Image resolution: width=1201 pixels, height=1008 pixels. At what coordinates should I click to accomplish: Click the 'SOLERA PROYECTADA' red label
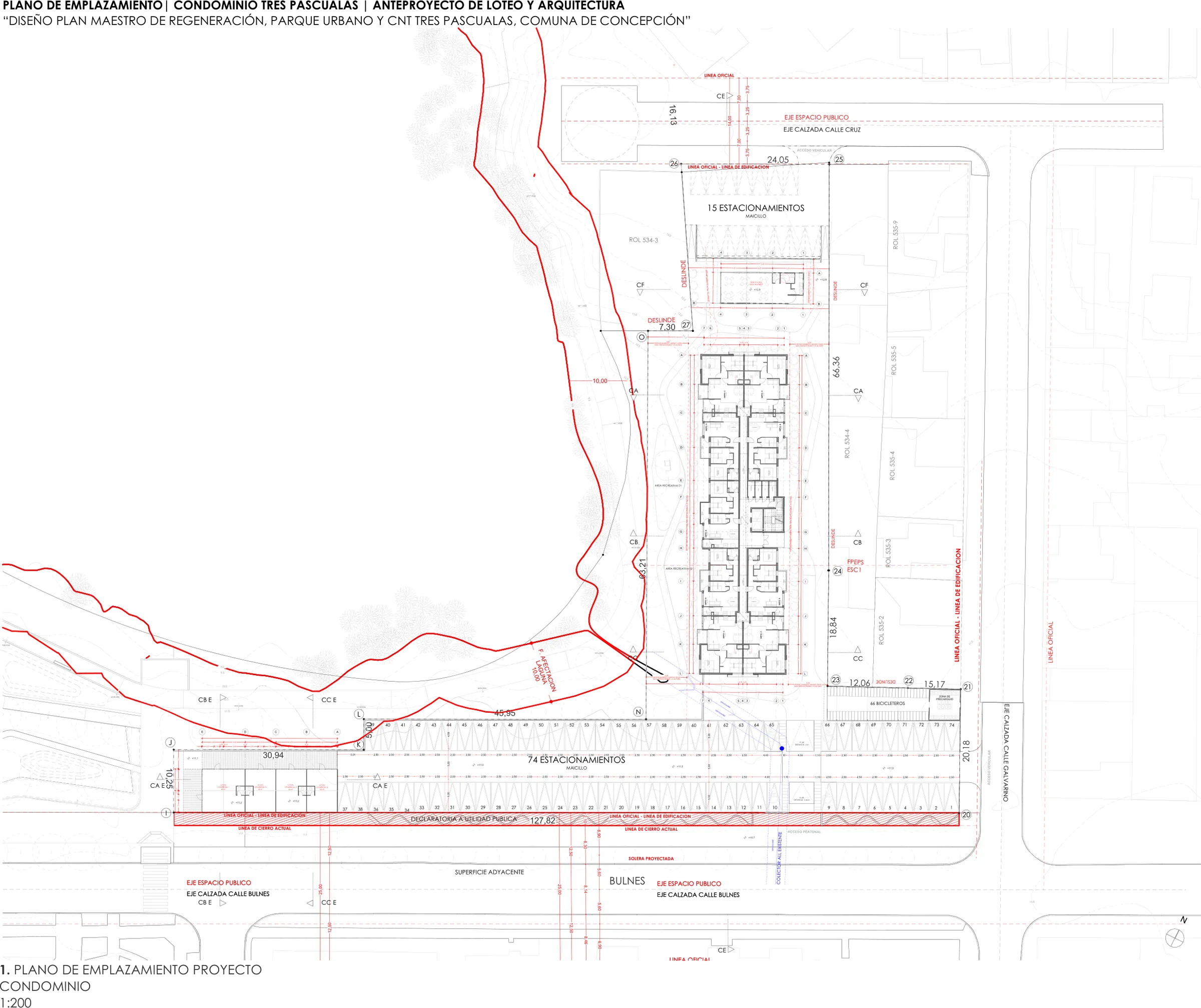point(651,859)
